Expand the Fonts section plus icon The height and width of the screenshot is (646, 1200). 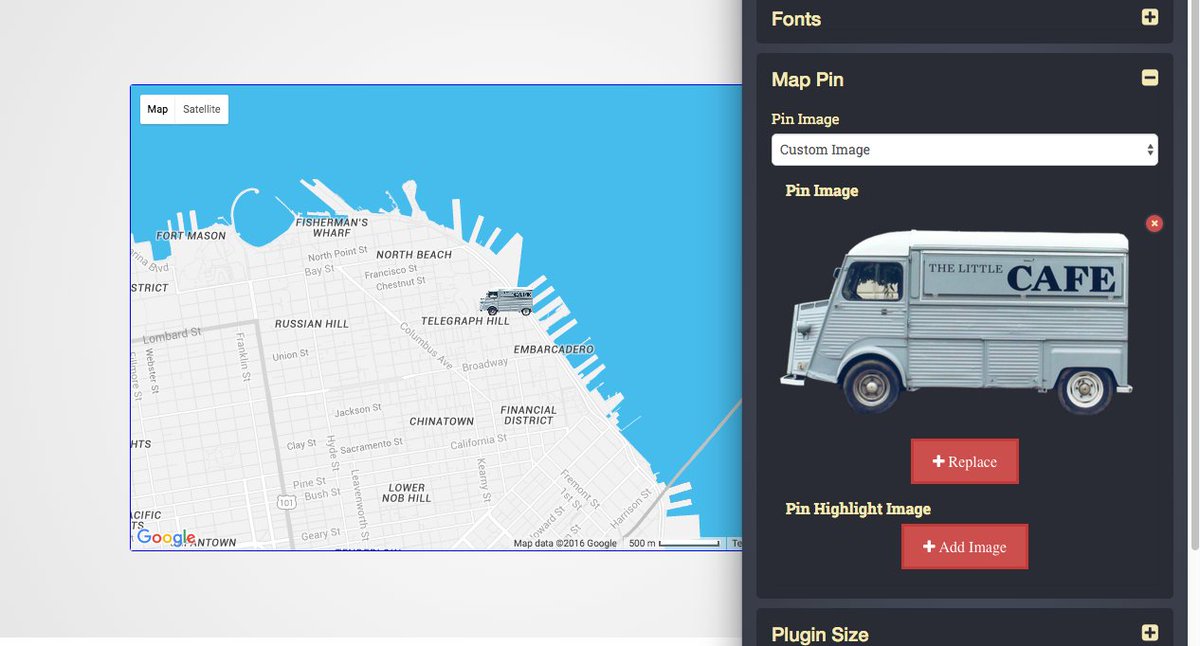1150,17
